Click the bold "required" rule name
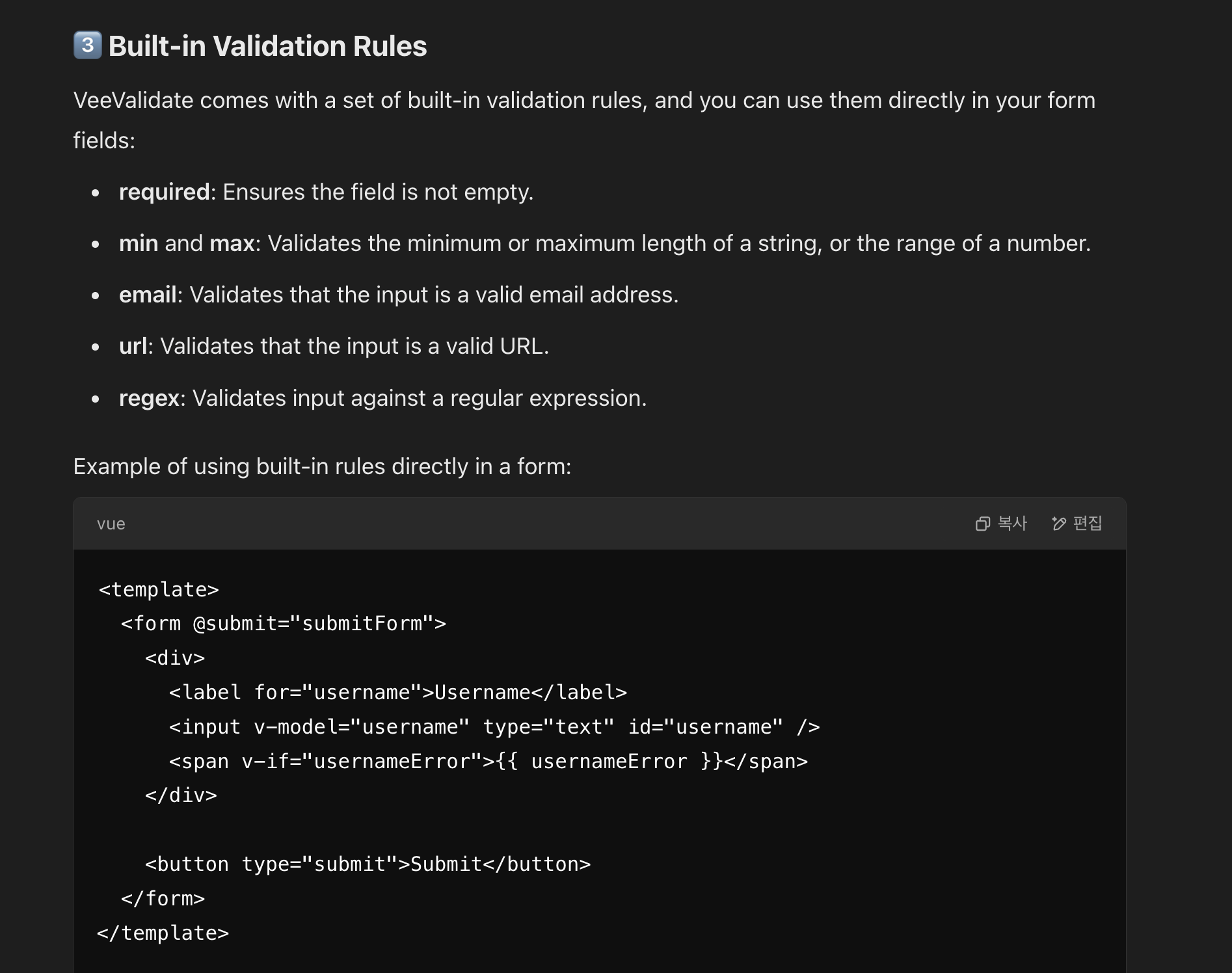1232x973 pixels. click(x=165, y=193)
